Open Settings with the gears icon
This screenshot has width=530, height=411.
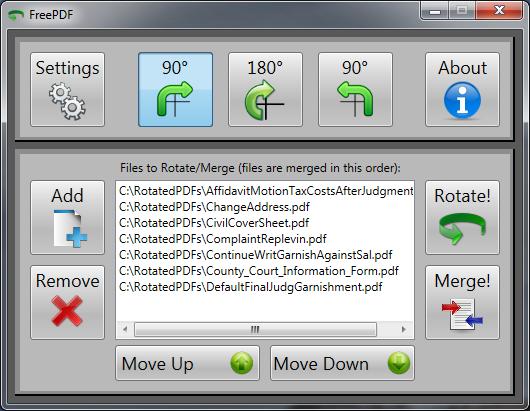click(x=68, y=90)
